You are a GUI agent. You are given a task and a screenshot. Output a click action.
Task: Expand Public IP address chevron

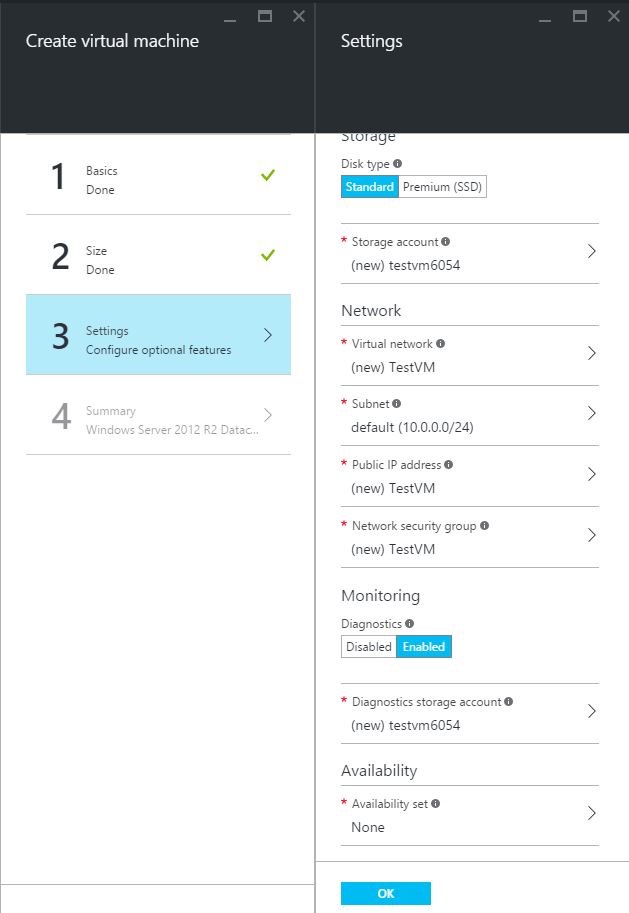pyautogui.click(x=592, y=474)
